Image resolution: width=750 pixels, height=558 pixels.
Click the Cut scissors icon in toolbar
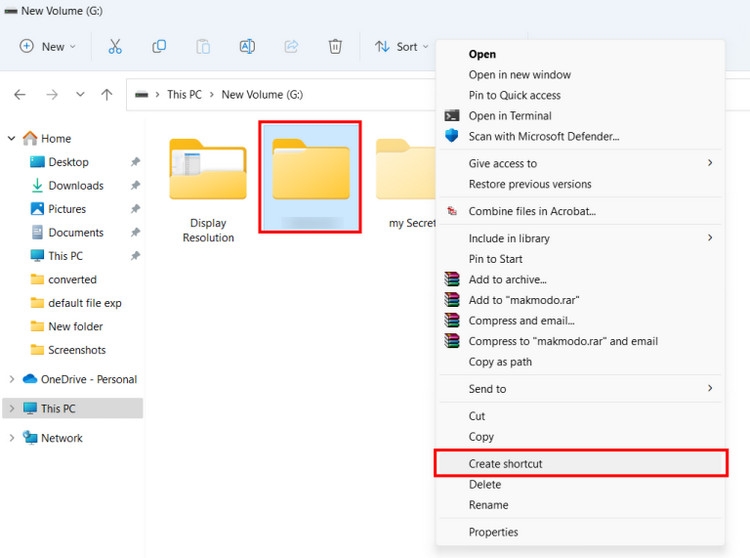[115, 46]
